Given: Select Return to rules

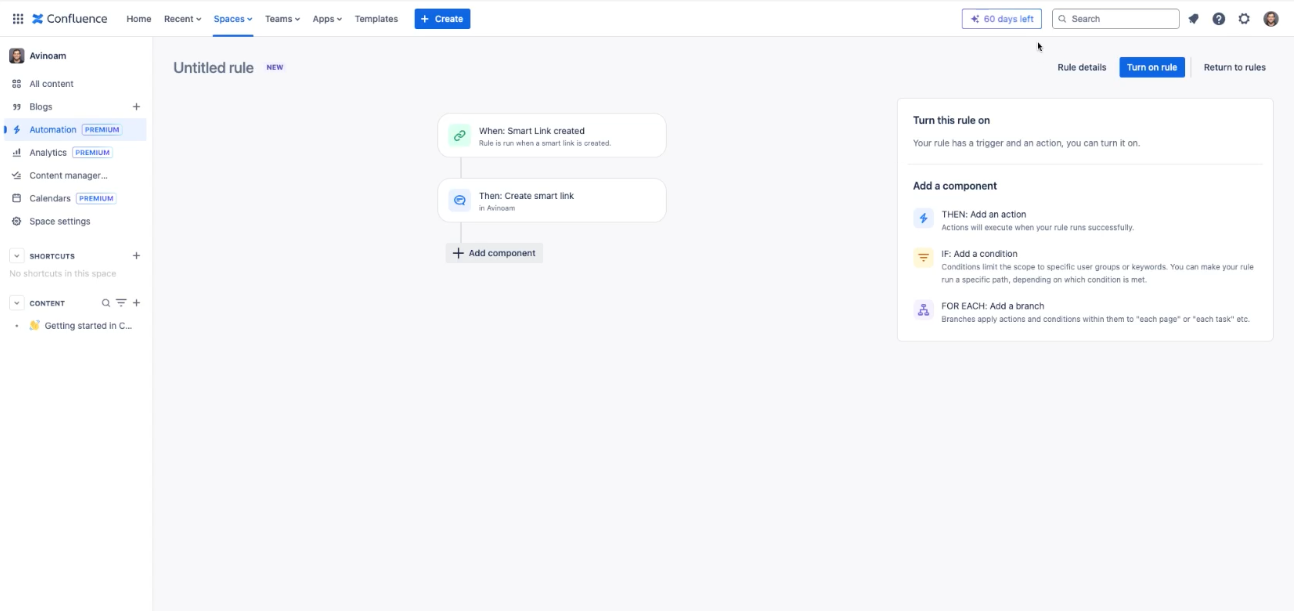Looking at the screenshot, I should 1236,66.
